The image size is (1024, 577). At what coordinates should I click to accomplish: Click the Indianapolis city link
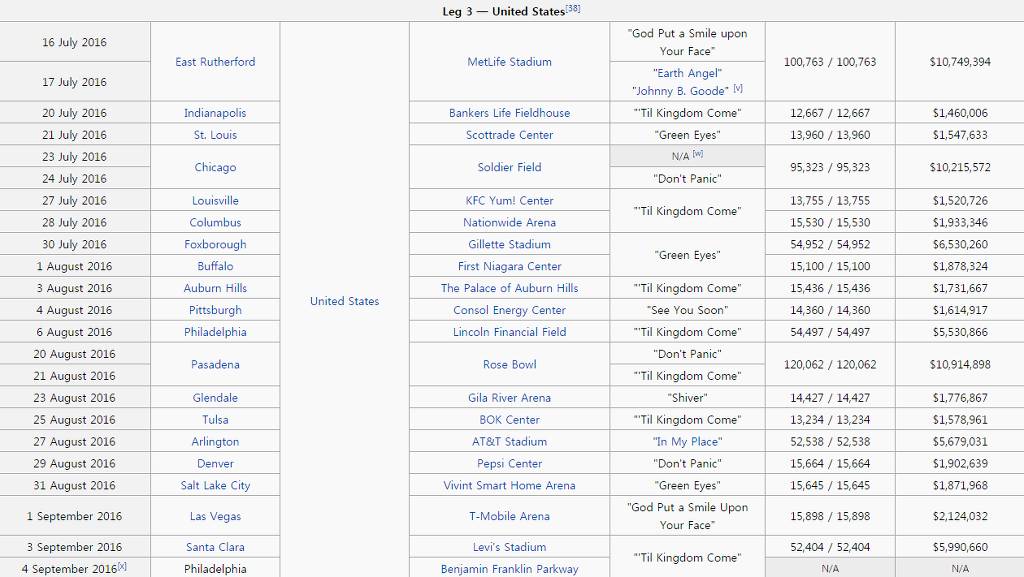(x=215, y=113)
